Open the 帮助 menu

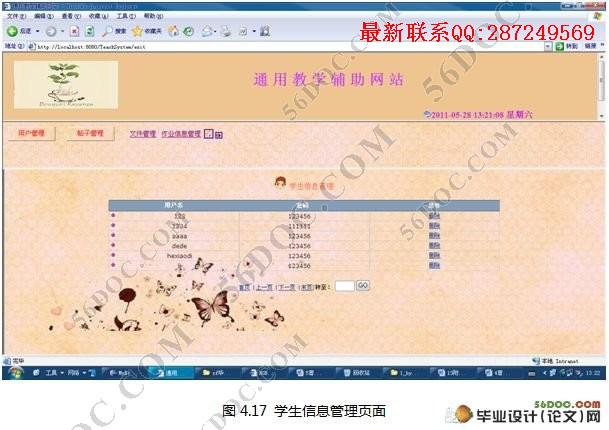click(153, 16)
